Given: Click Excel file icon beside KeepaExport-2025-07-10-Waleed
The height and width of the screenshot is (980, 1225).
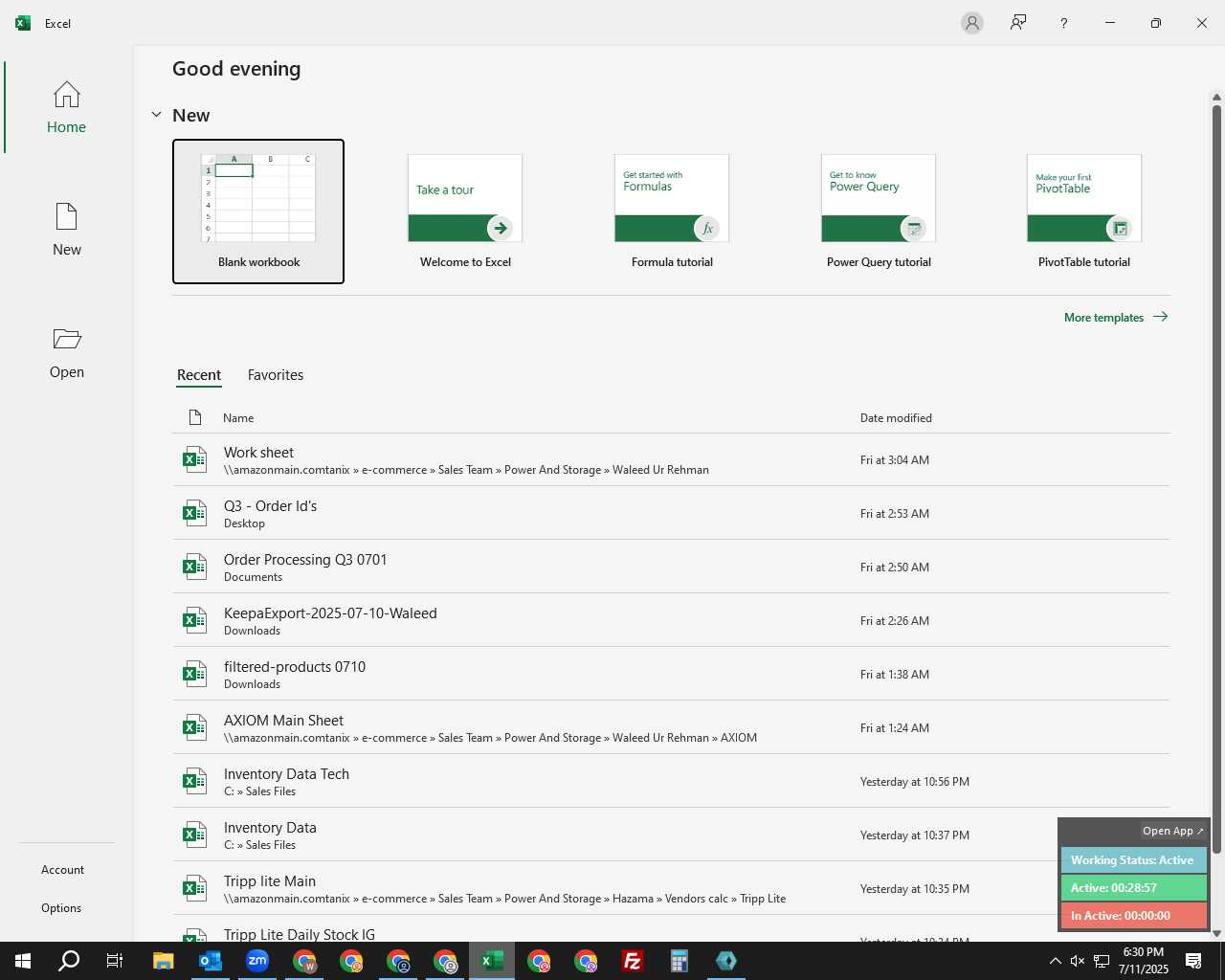Looking at the screenshot, I should [x=194, y=620].
